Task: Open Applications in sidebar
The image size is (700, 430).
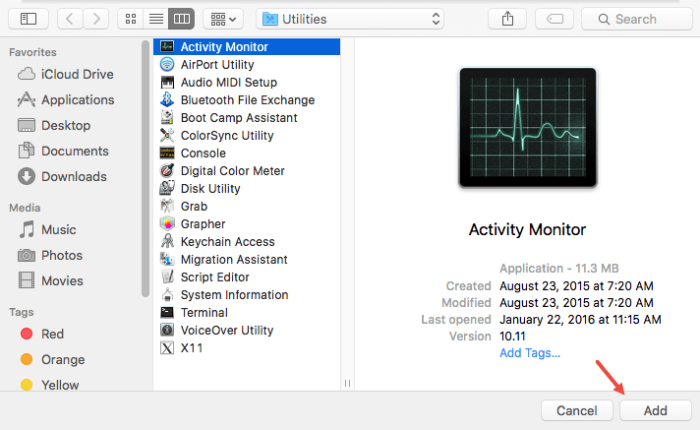Action: (66, 100)
